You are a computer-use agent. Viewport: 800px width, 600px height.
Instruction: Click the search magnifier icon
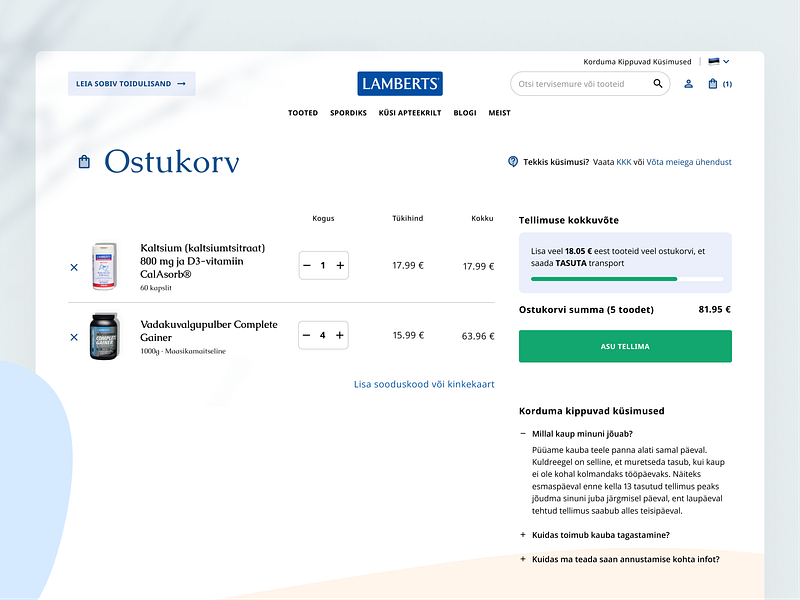658,84
